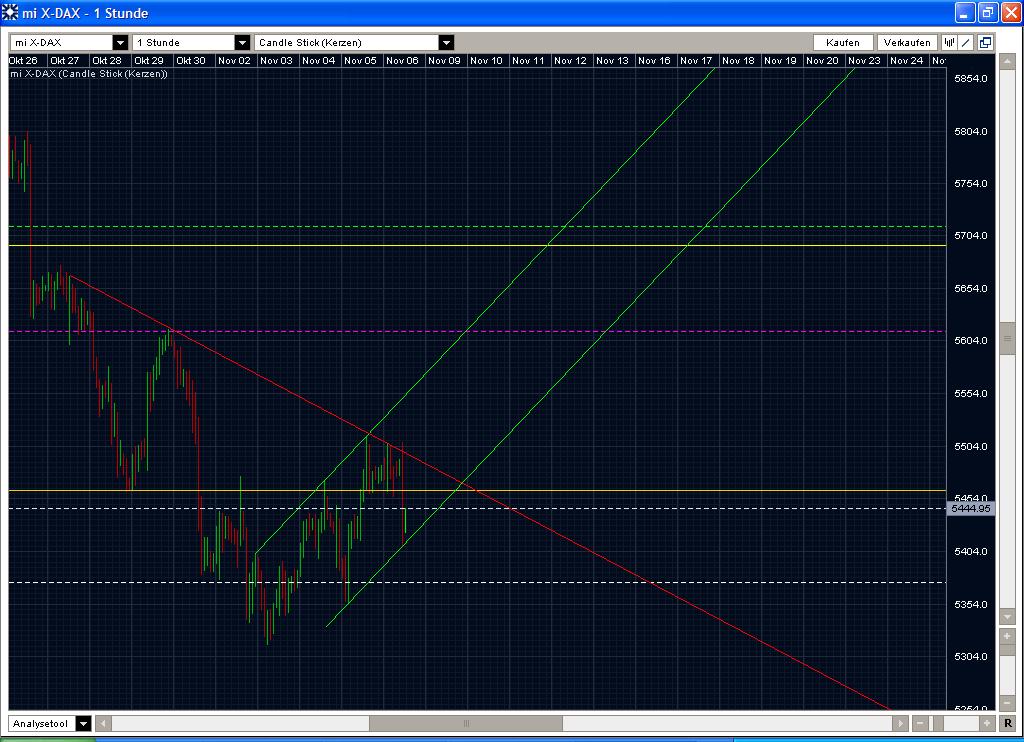Click the 5304.0 price axis label

click(970, 656)
